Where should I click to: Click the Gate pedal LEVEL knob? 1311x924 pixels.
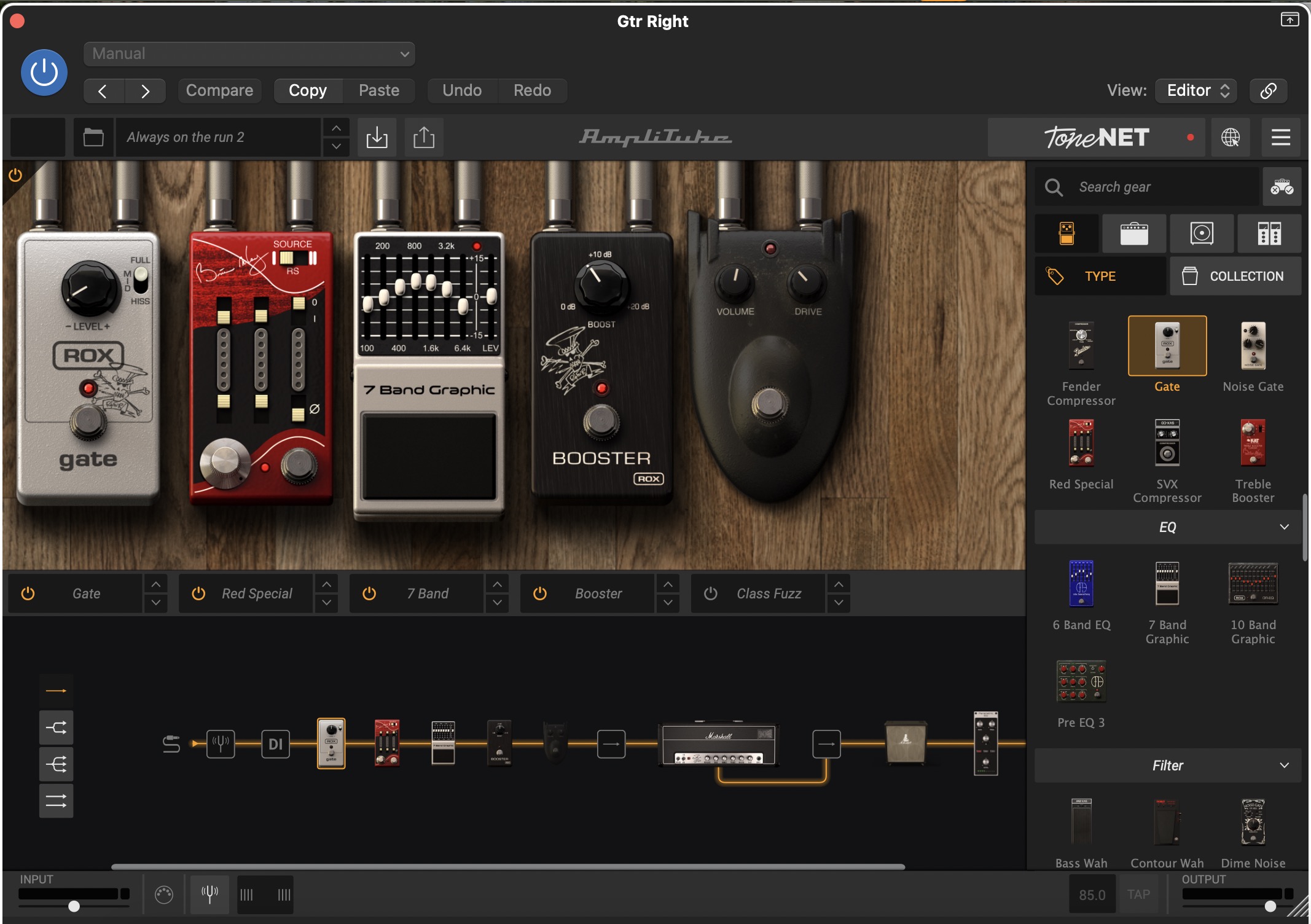point(90,288)
